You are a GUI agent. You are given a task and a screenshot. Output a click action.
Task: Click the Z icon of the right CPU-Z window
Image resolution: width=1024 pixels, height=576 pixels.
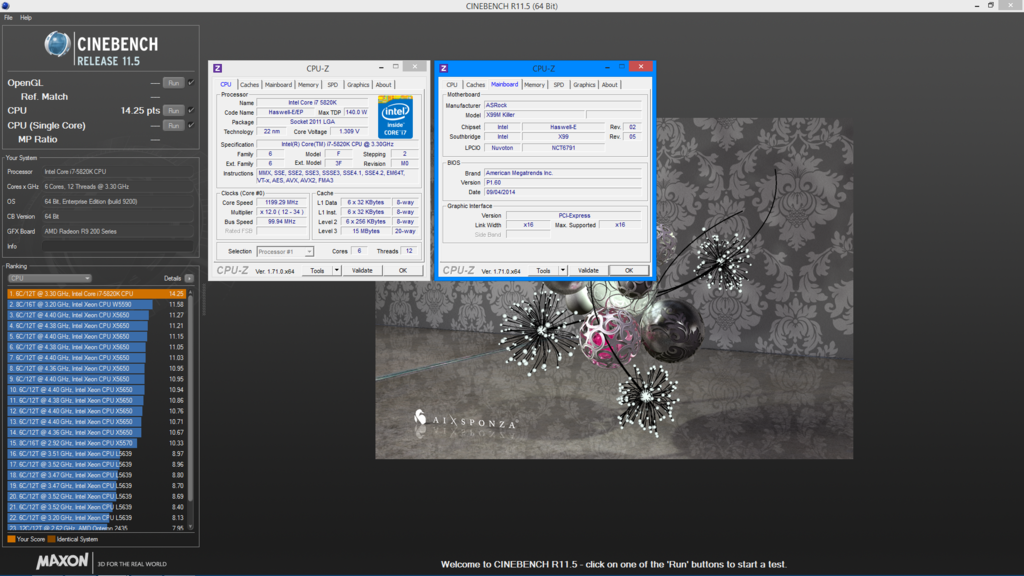point(444,68)
